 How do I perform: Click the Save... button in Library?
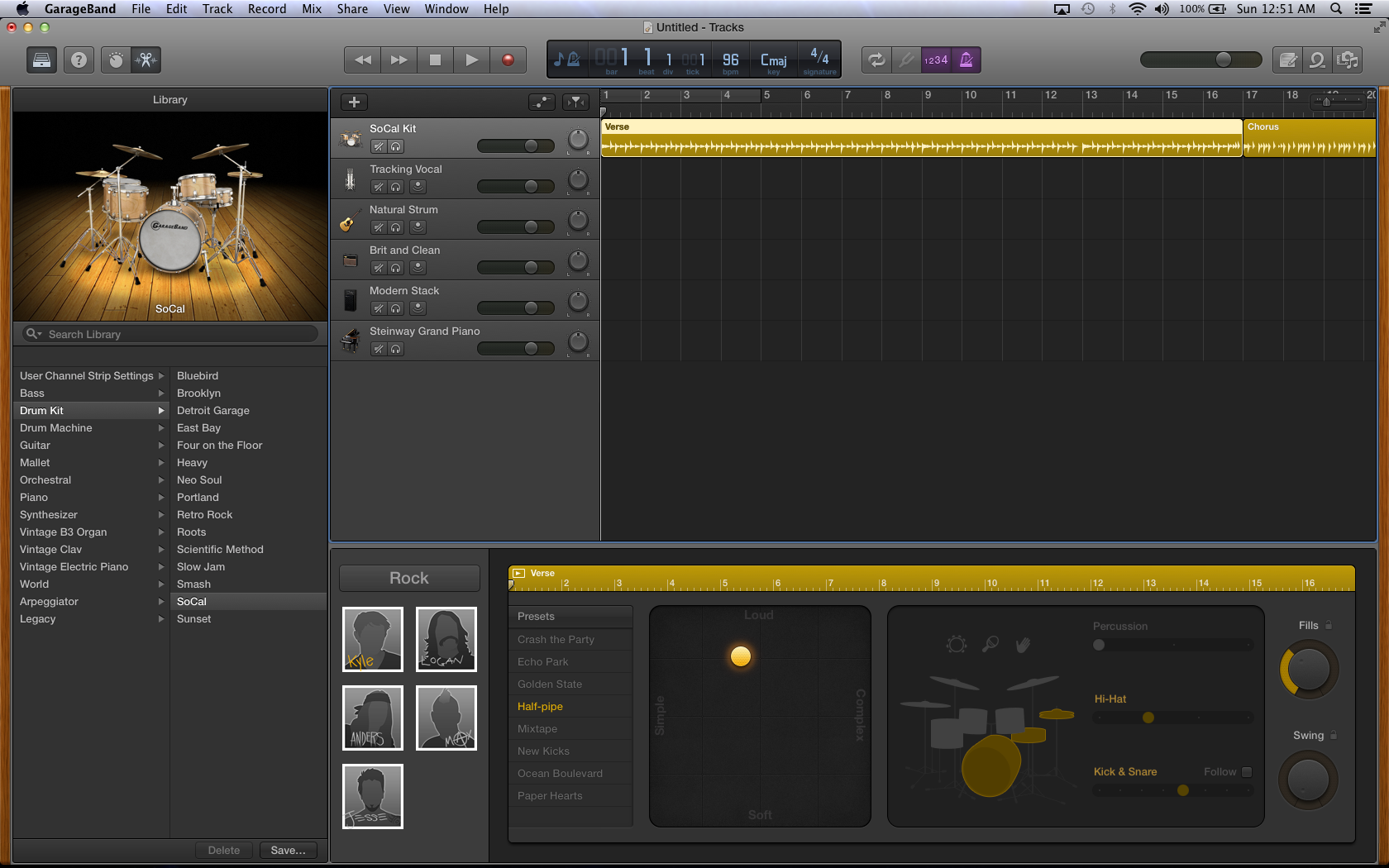point(288,850)
